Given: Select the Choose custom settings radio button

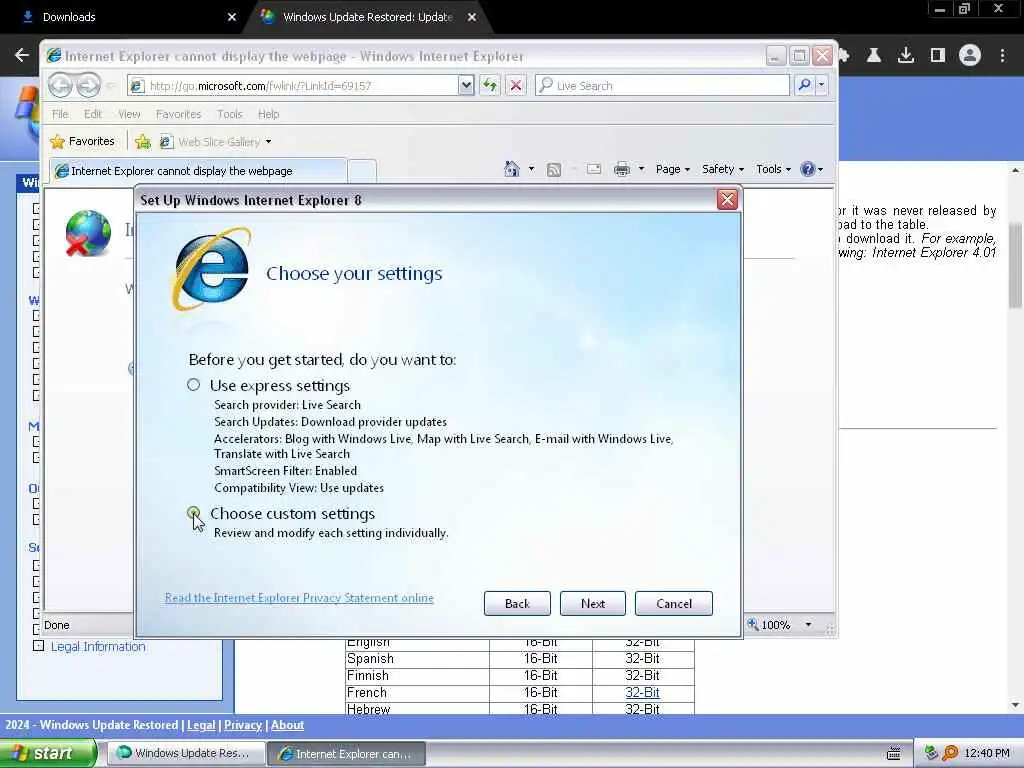Looking at the screenshot, I should [x=193, y=513].
